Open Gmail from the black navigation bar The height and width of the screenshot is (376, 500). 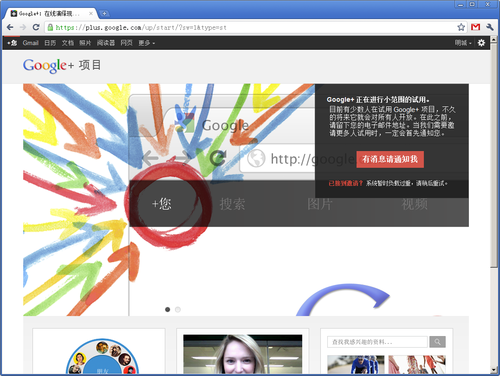tap(30, 43)
